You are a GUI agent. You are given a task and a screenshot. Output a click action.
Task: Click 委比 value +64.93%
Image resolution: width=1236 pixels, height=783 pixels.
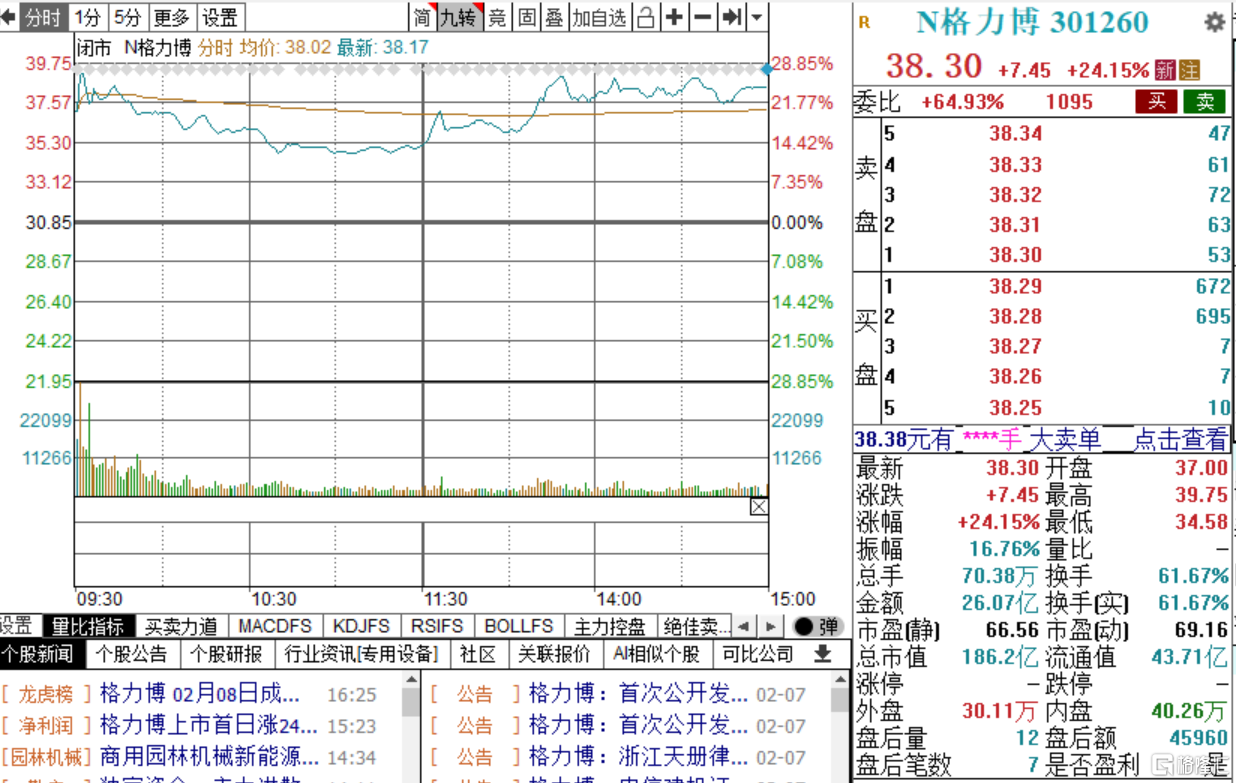(x=962, y=102)
